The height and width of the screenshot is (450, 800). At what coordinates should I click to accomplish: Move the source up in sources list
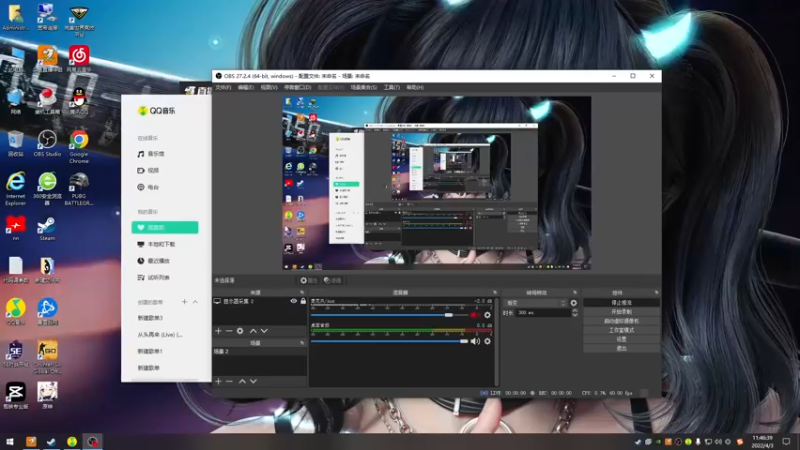point(253,331)
